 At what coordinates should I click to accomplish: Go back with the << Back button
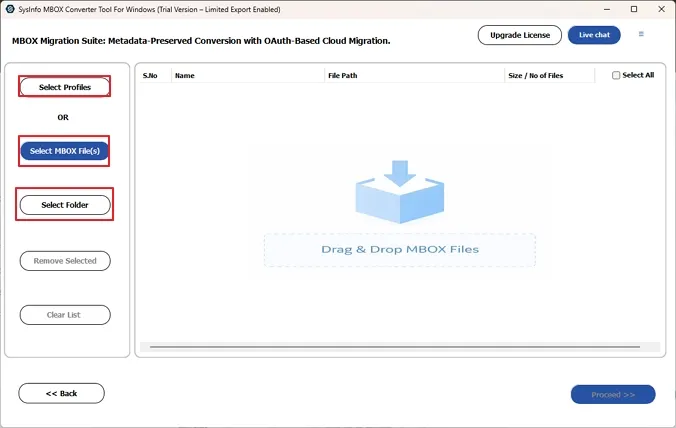click(x=61, y=393)
